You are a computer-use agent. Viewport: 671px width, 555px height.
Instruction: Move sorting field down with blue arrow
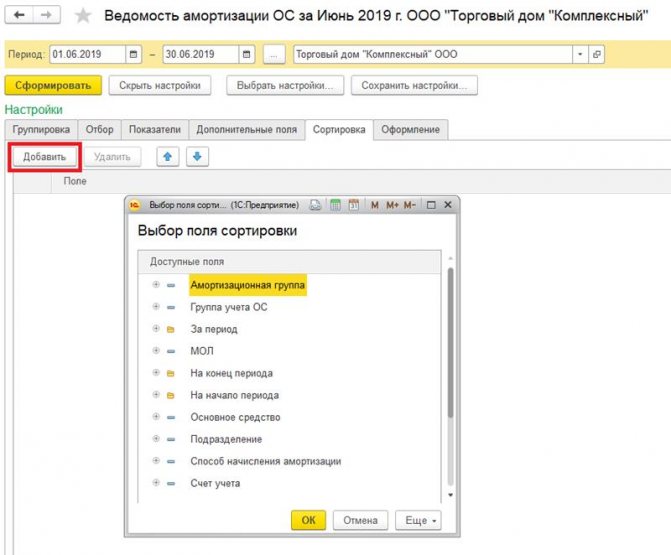(197, 157)
